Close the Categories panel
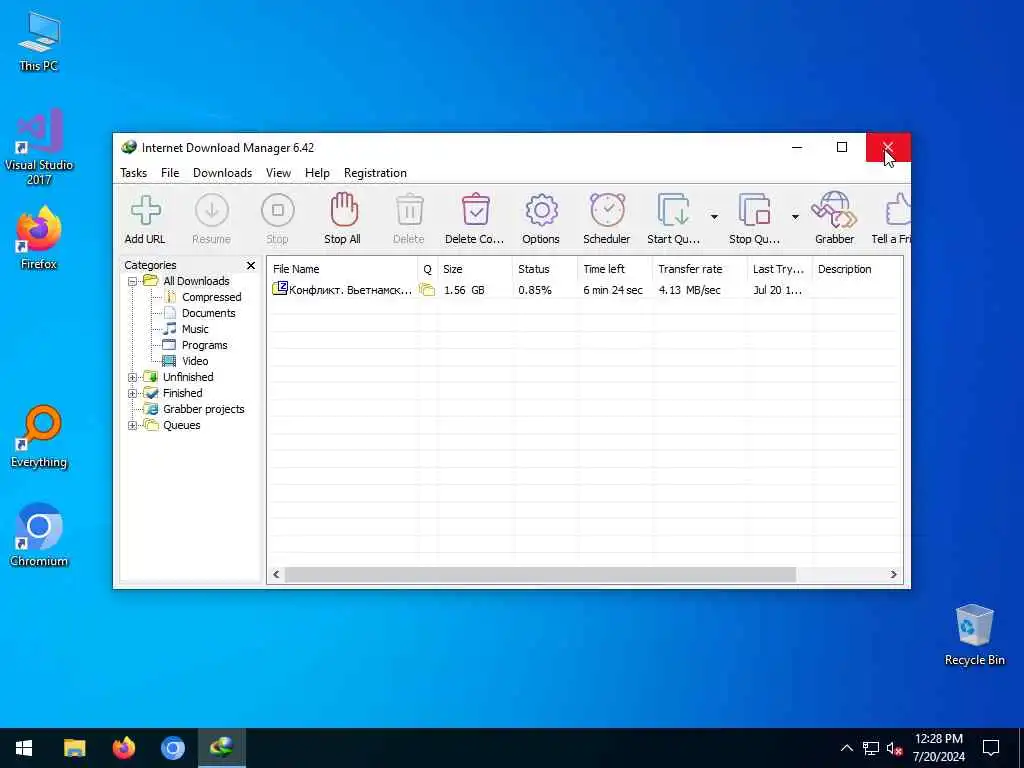Viewport: 1024px width, 768px height. pyautogui.click(x=251, y=265)
